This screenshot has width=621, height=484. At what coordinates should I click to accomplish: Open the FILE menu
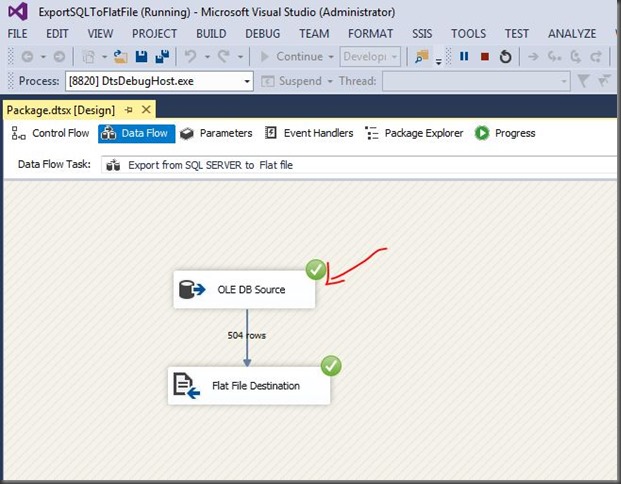click(x=17, y=34)
